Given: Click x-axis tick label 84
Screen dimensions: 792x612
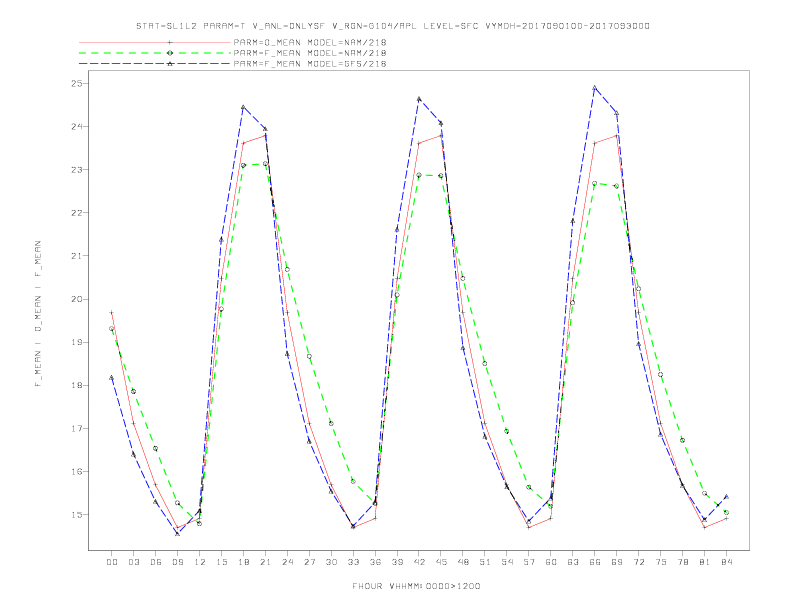Looking at the screenshot, I should (726, 562).
